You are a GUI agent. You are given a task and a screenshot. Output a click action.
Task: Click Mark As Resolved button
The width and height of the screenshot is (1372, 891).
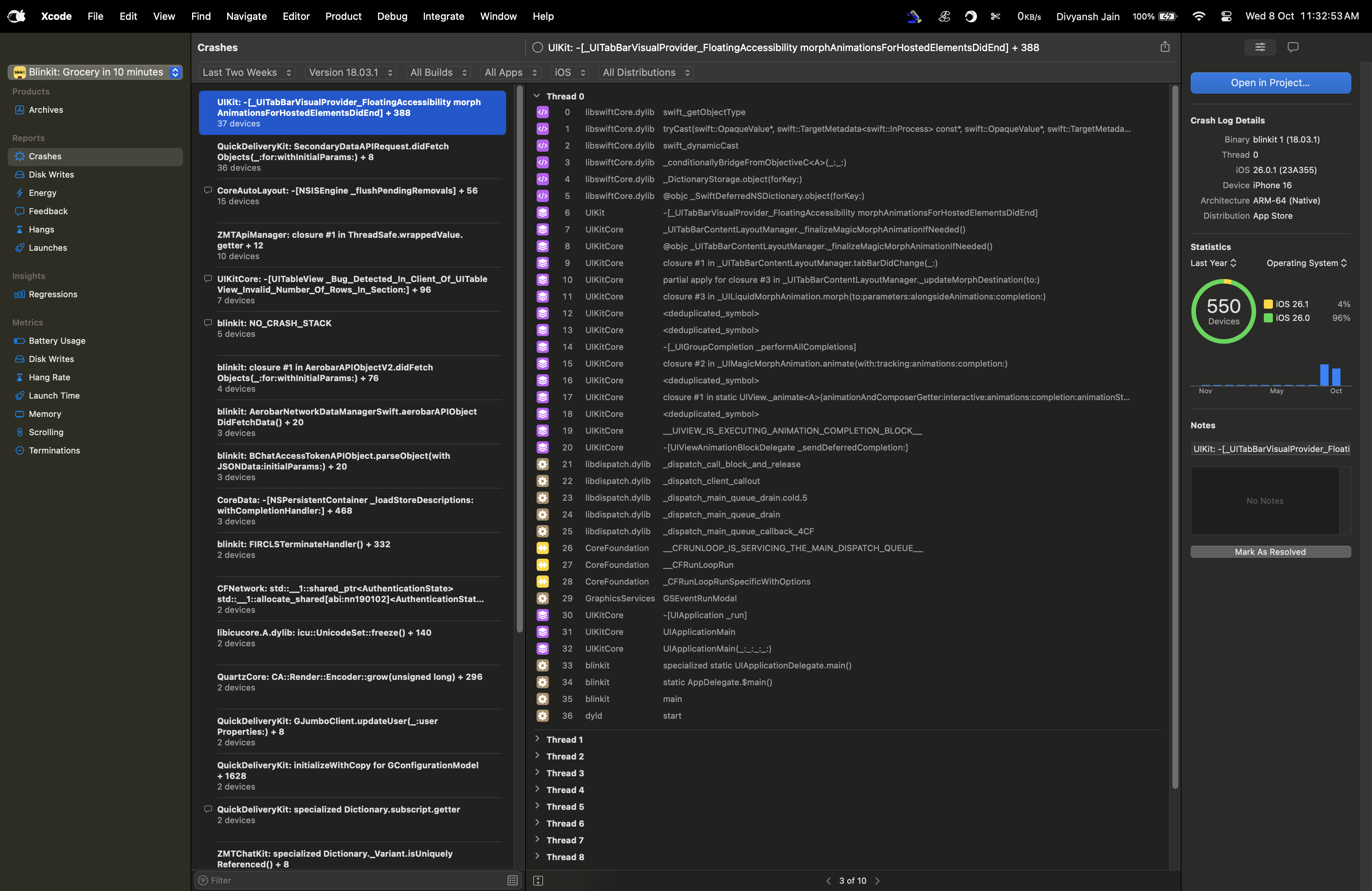pyautogui.click(x=1270, y=551)
